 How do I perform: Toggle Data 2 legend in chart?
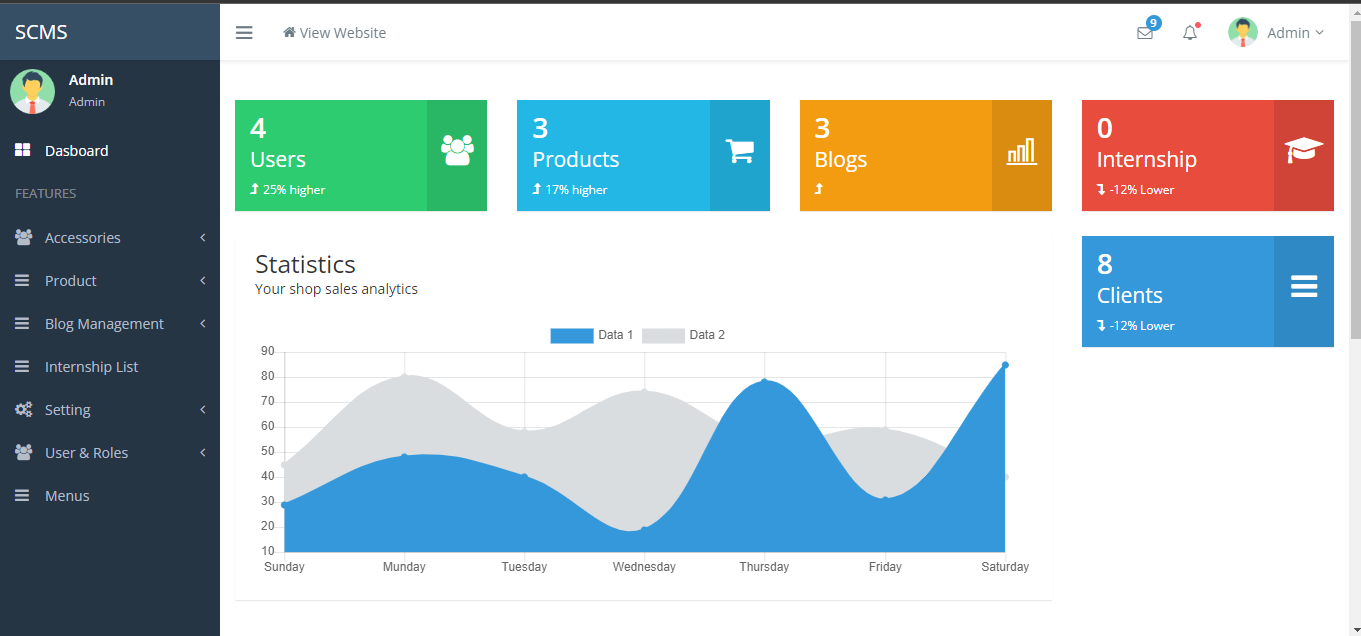click(x=683, y=335)
